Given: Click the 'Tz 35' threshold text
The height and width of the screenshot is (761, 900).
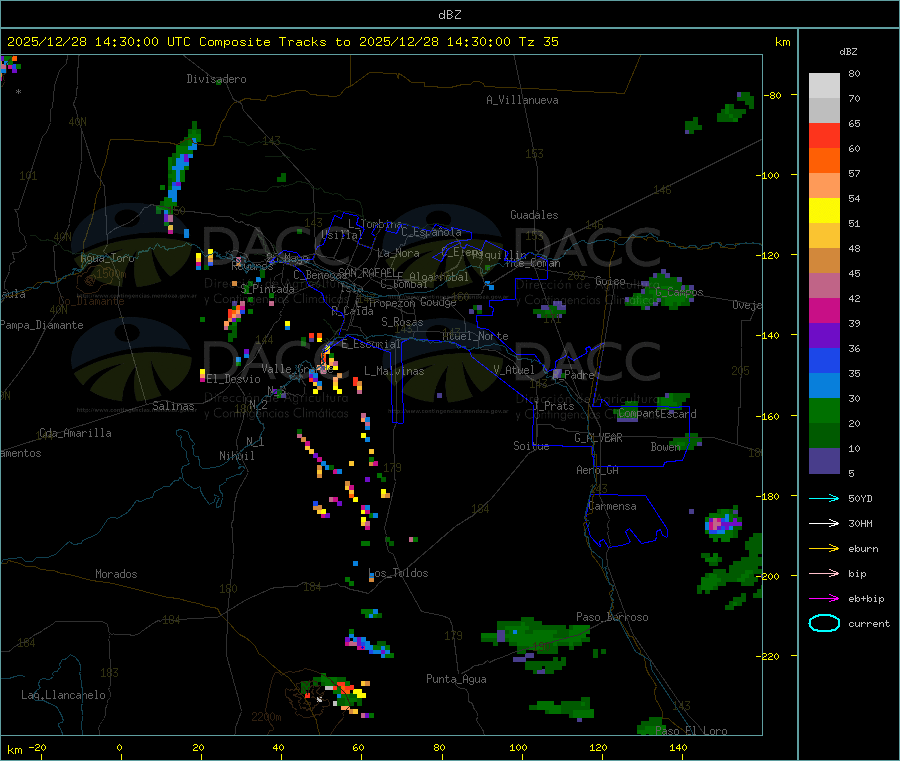Looking at the screenshot, I should point(538,42).
